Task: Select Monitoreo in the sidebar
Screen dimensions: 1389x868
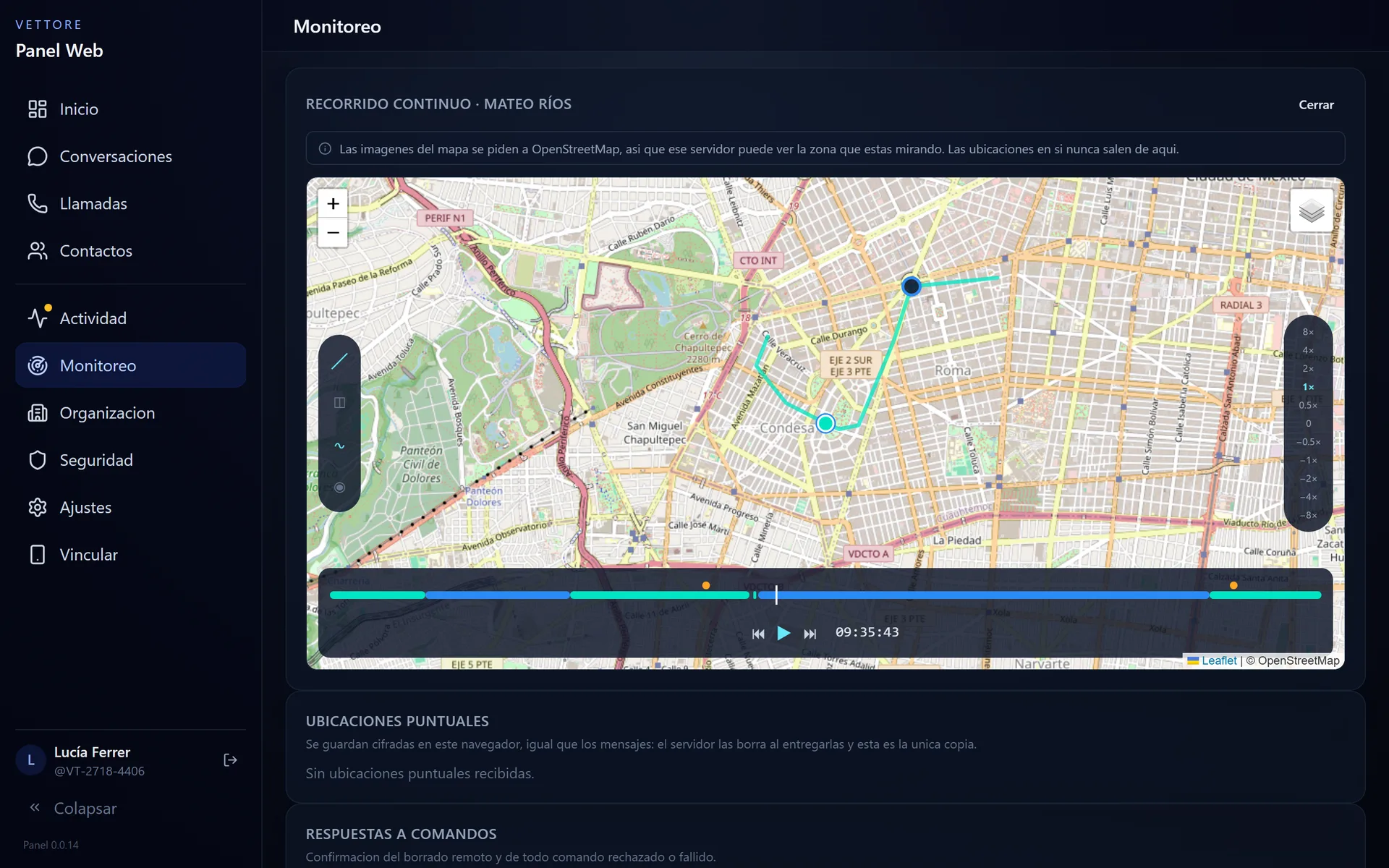Action: click(130, 365)
